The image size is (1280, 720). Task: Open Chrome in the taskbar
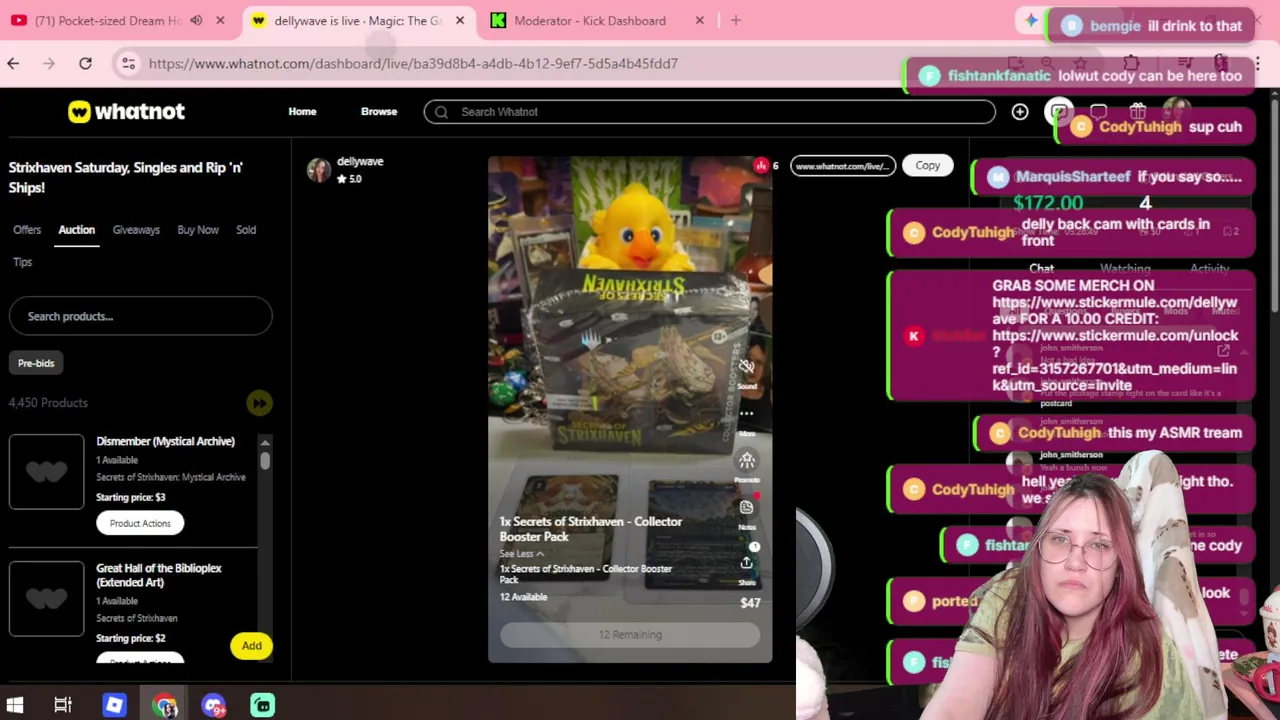(x=165, y=705)
